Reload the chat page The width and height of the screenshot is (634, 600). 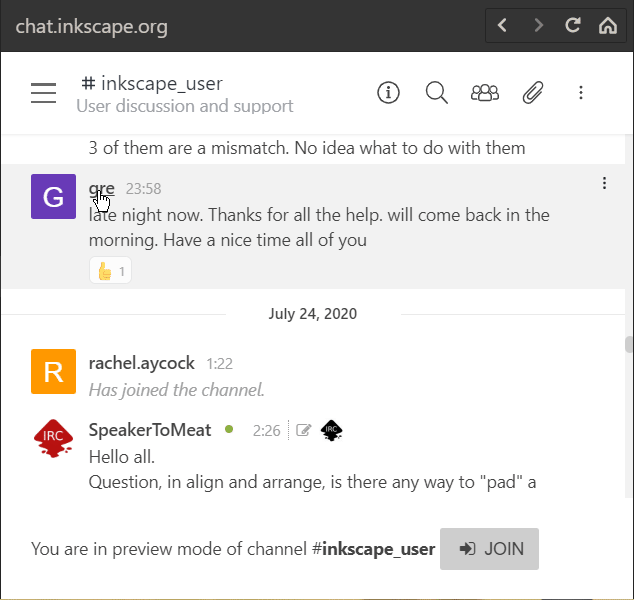[x=573, y=25]
